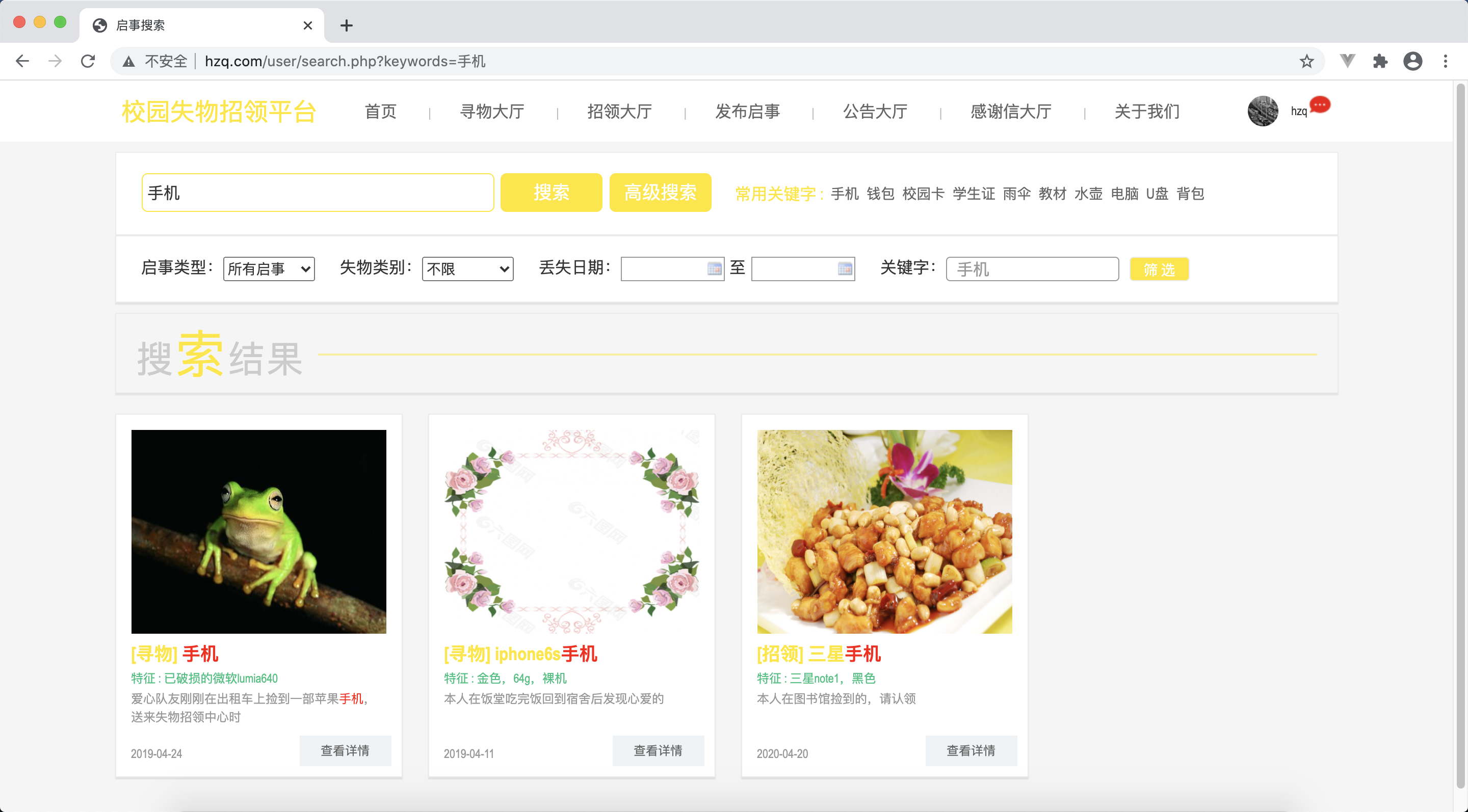Close the 启事搜索 tab
Image resolution: width=1468 pixels, height=812 pixels.
[x=308, y=25]
